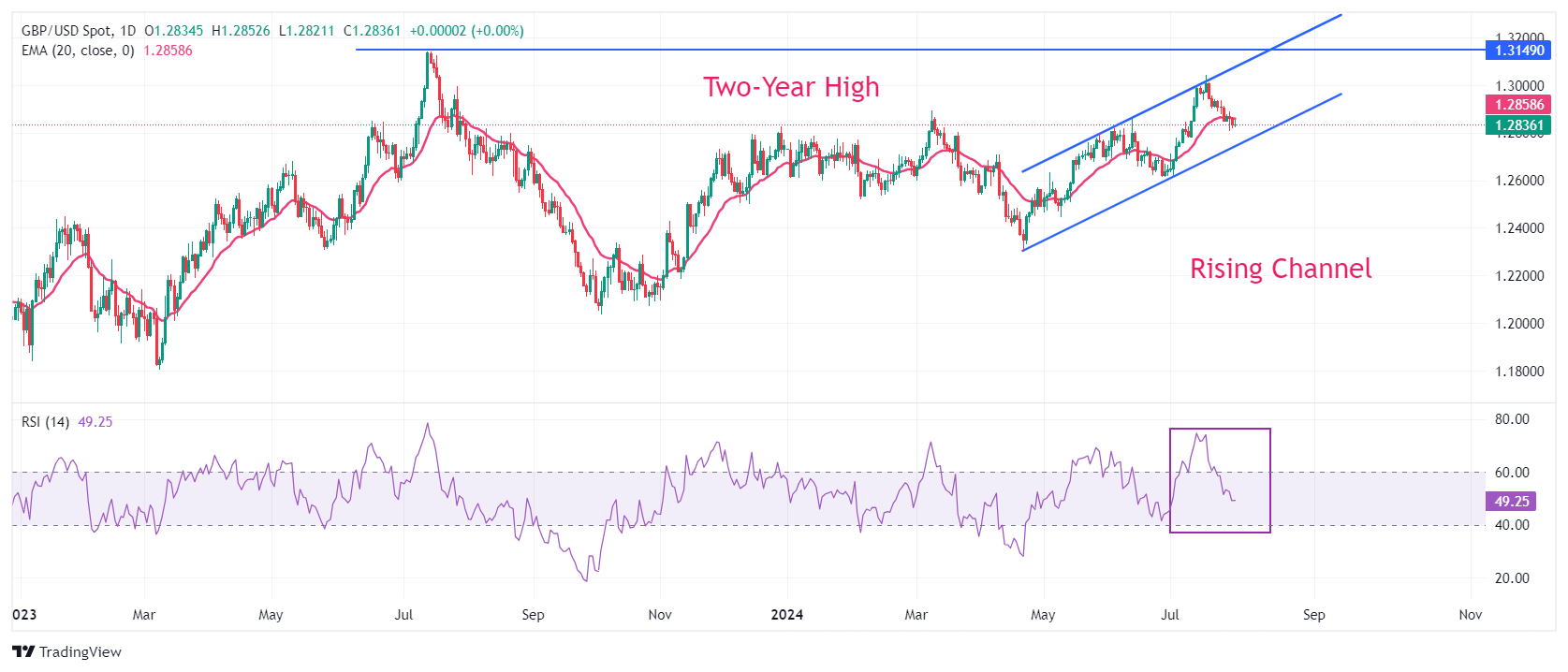Click the 1.26000 level on price axis
This screenshot has width=1568, height=672.
(x=1519, y=181)
